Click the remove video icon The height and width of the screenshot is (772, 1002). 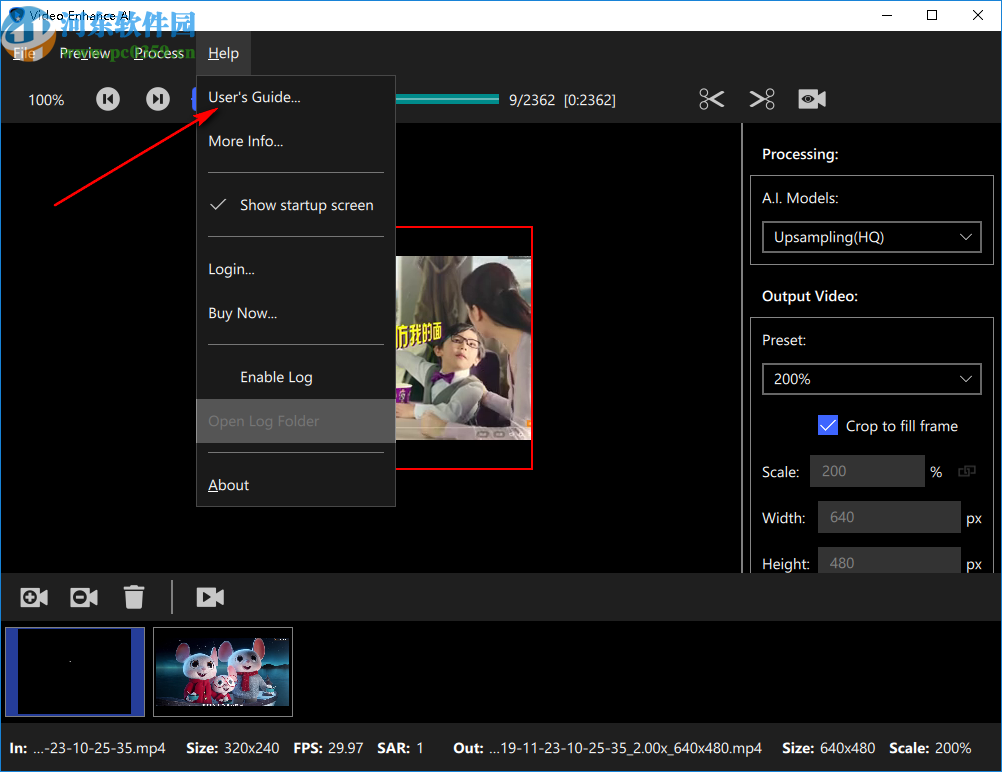(x=83, y=597)
